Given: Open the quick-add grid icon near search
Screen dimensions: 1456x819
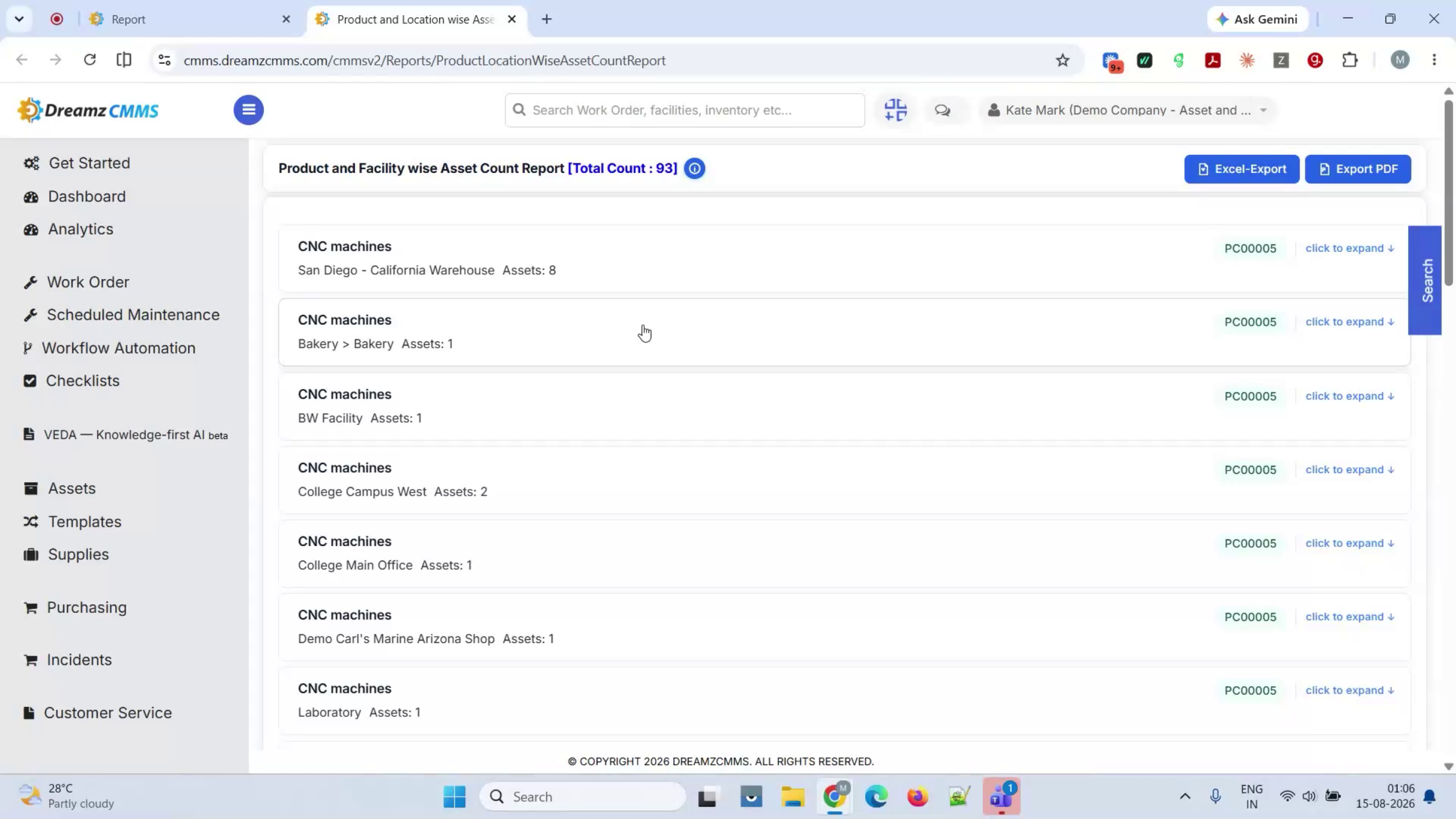Looking at the screenshot, I should (x=895, y=110).
